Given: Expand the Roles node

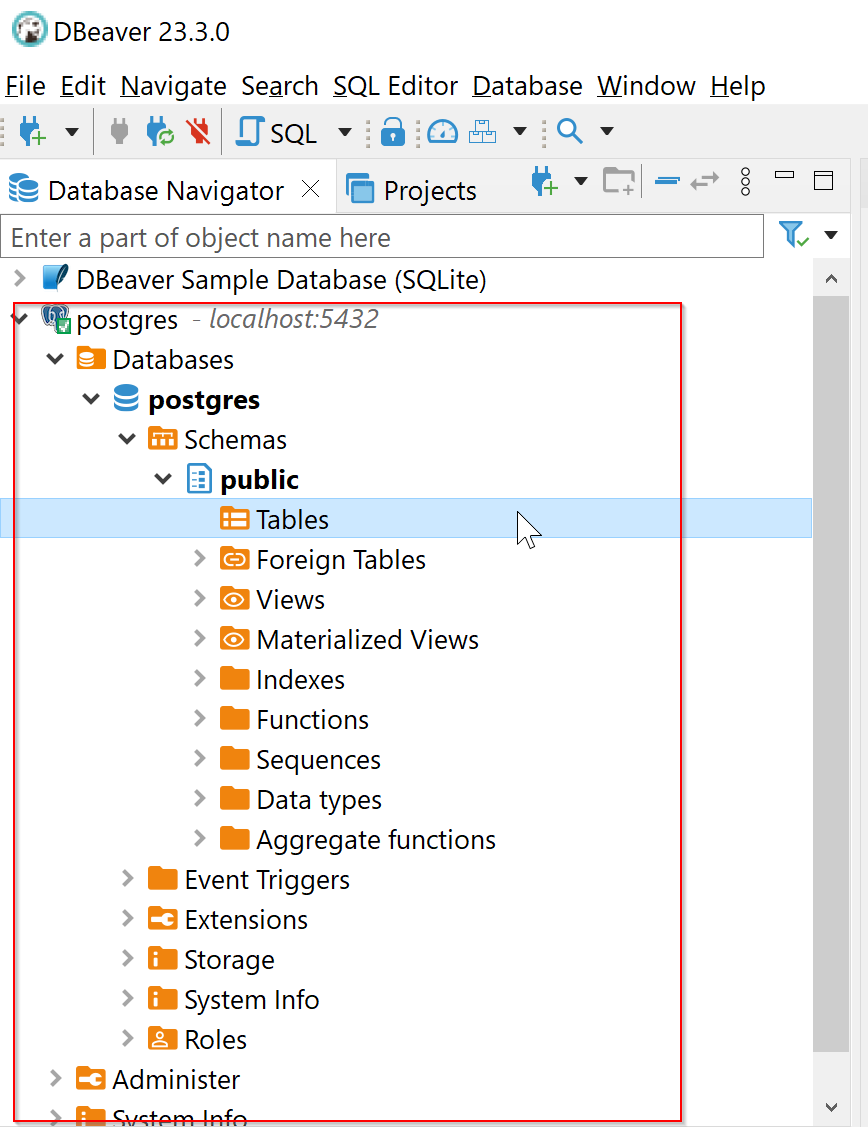Looking at the screenshot, I should pyautogui.click(x=128, y=1038).
